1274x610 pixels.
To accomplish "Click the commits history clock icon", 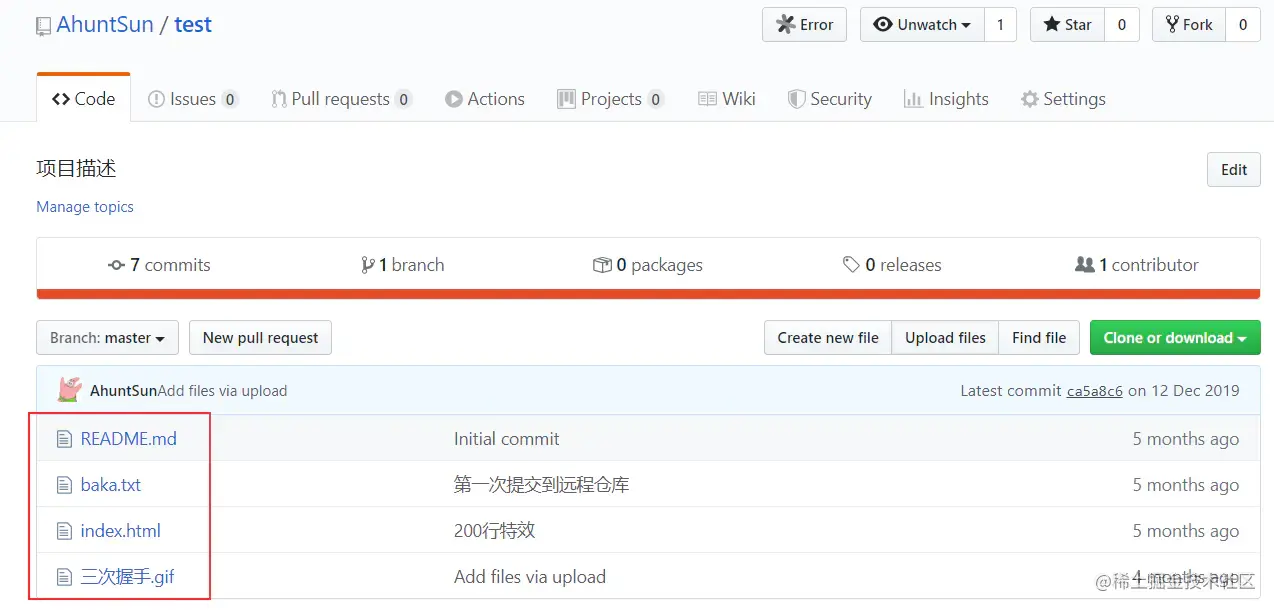I will 116,265.
